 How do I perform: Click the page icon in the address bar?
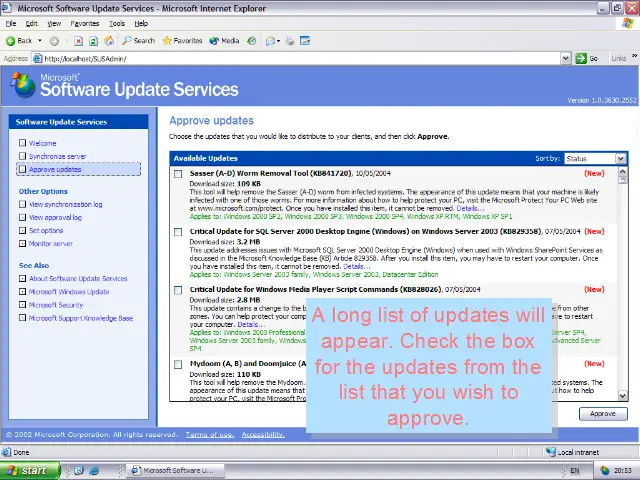tap(38, 58)
